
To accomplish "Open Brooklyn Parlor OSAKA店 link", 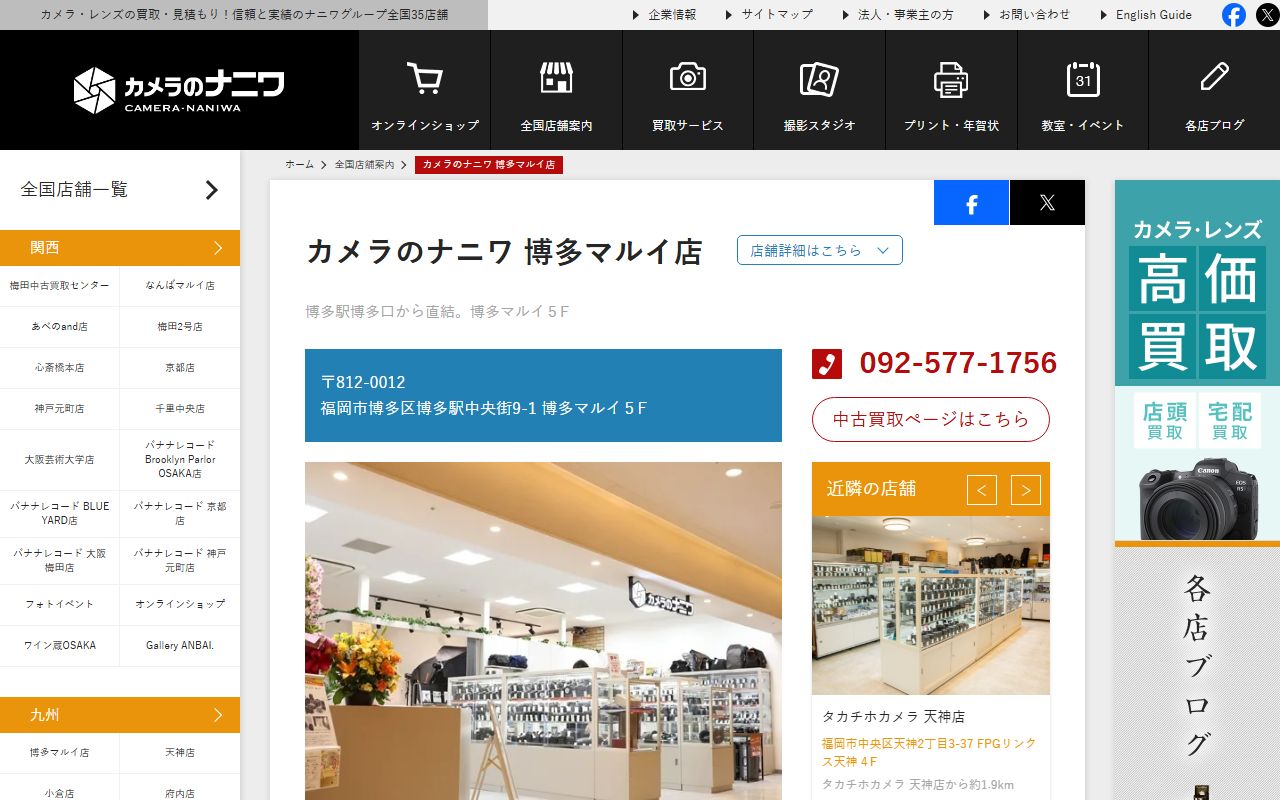I will (180, 460).
